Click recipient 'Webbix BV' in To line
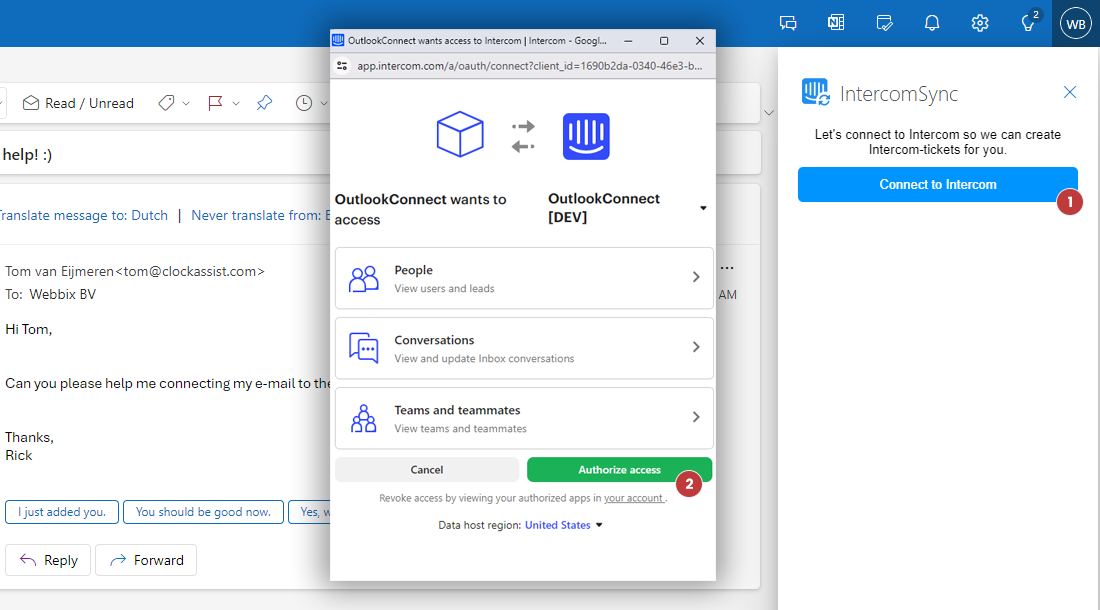 pyautogui.click(x=62, y=294)
